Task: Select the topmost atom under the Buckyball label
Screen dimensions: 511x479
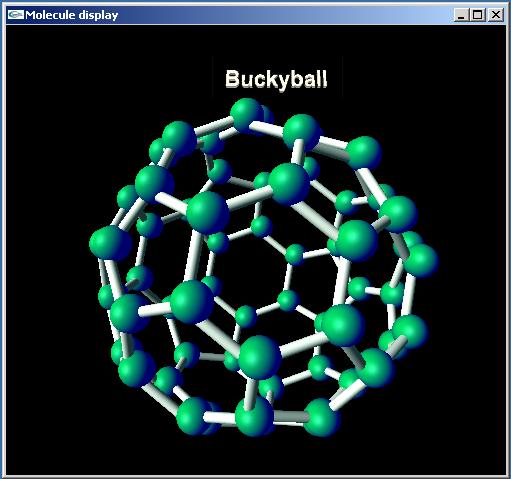Action: (247, 116)
